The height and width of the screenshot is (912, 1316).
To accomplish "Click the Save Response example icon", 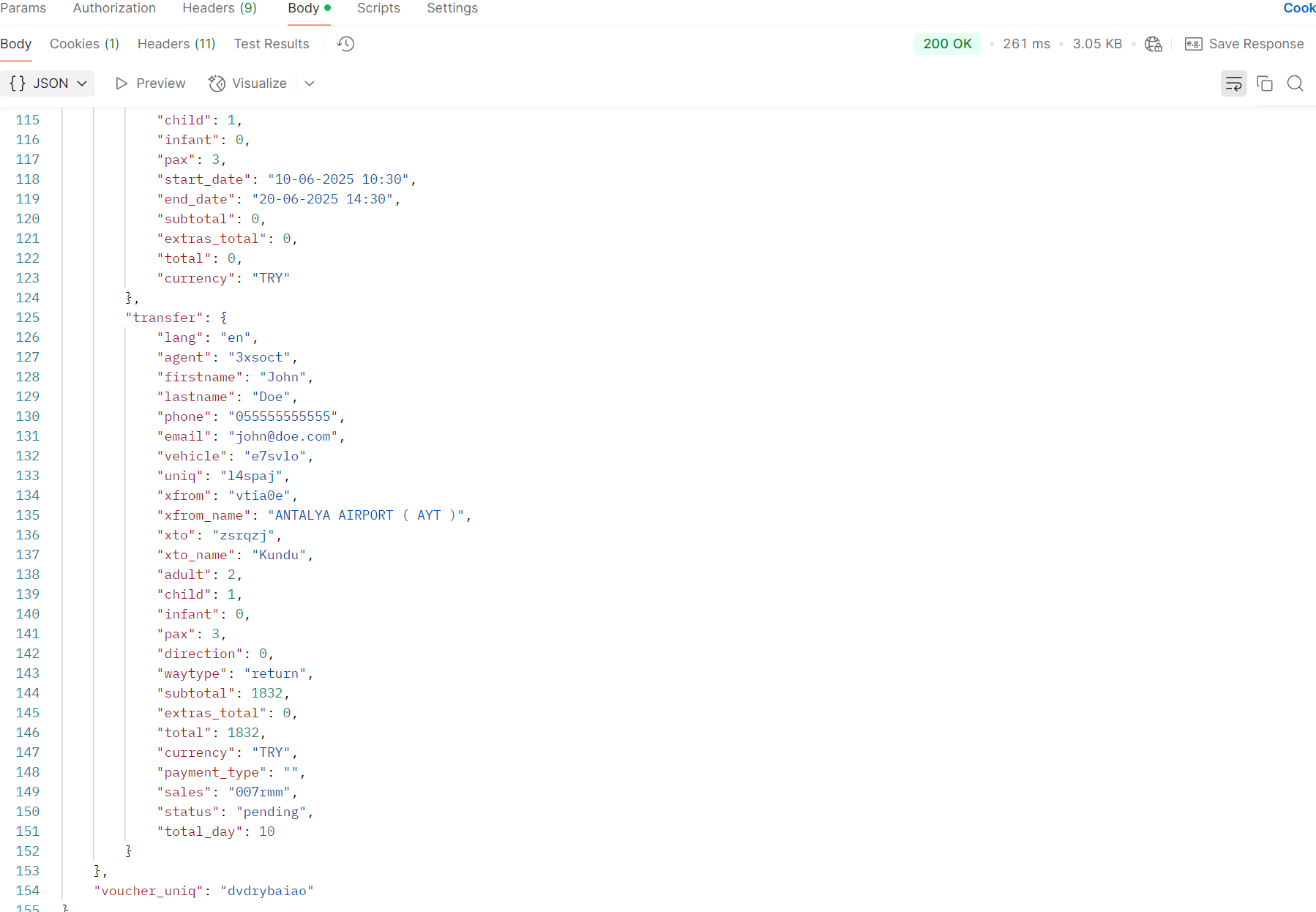I will 1193,44.
